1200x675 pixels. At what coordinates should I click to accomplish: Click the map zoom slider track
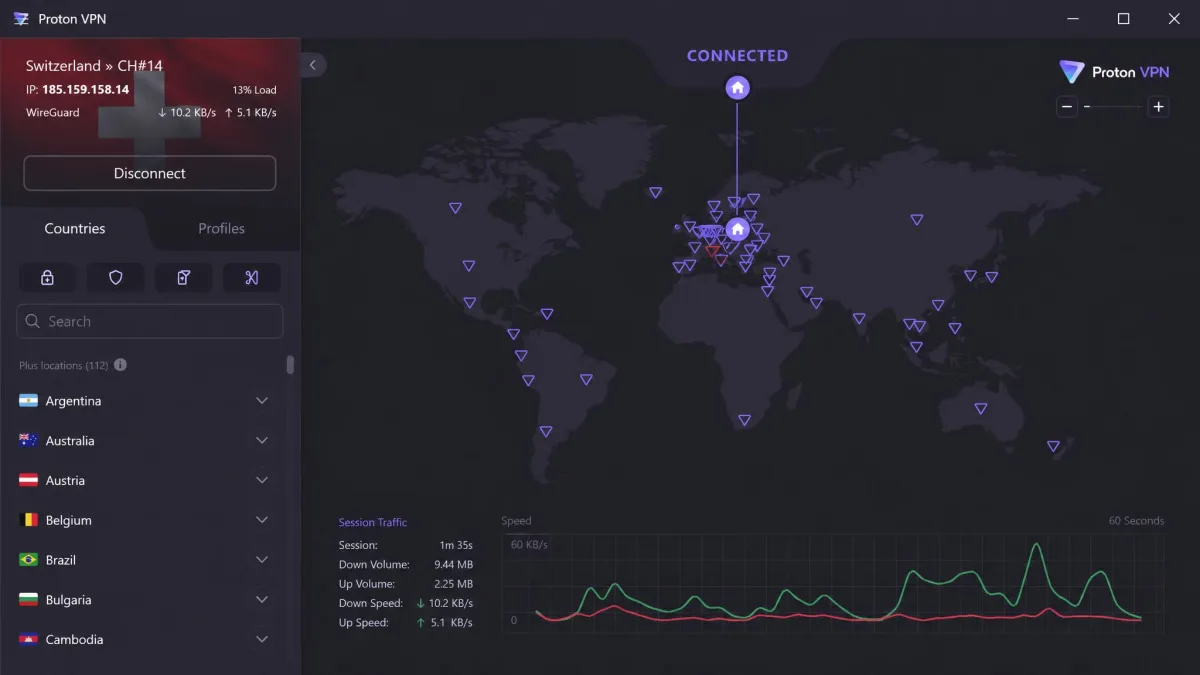(x=1113, y=106)
